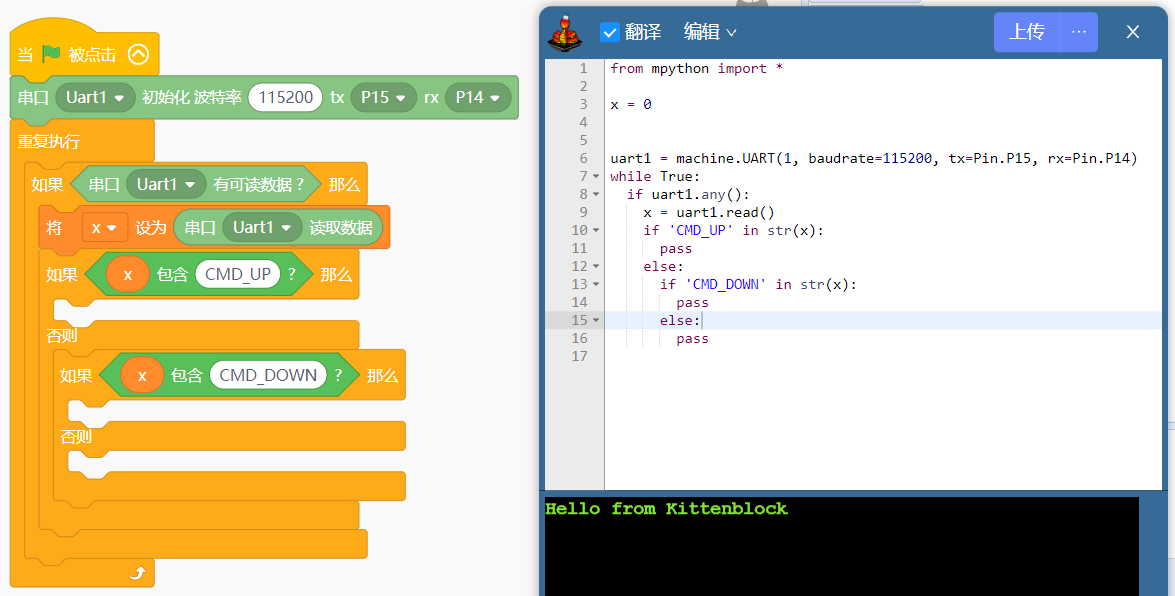The width and height of the screenshot is (1175, 596).
Task: Collapse the fold arrow on line 10
Action: [x=596, y=231]
